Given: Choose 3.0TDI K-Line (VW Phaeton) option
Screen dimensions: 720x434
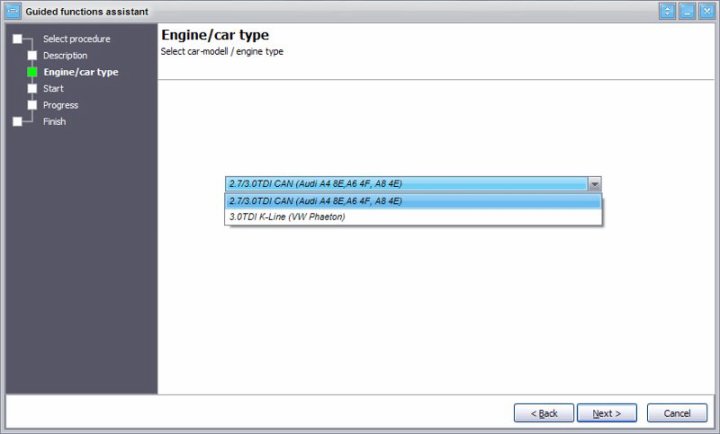Looking at the screenshot, I should click(x=413, y=216).
